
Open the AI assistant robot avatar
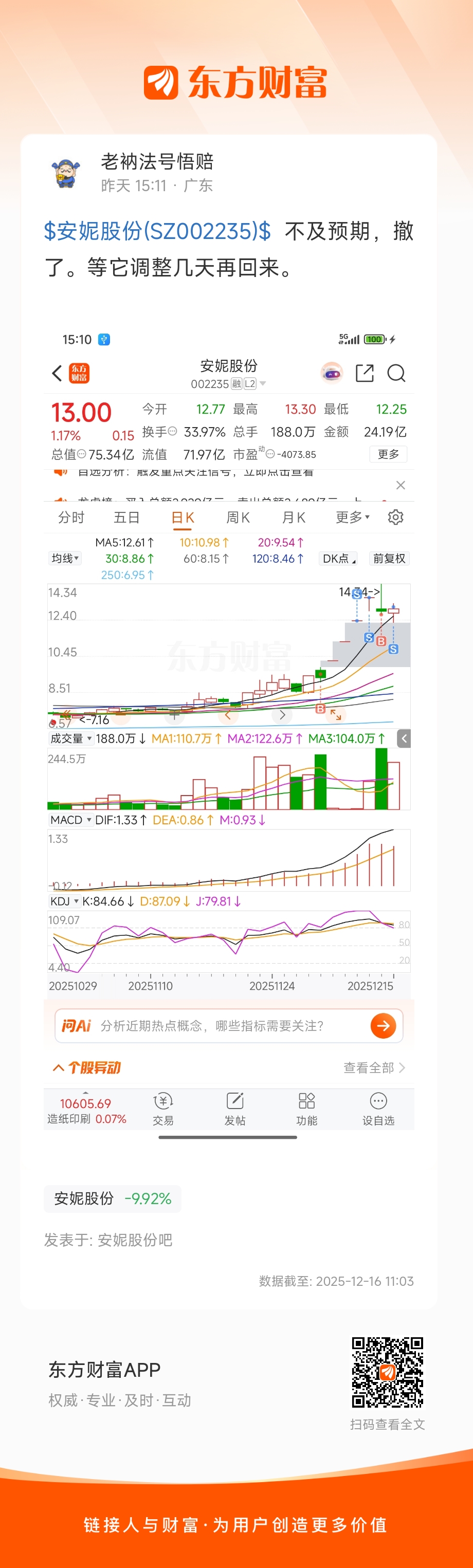pyautogui.click(x=332, y=373)
